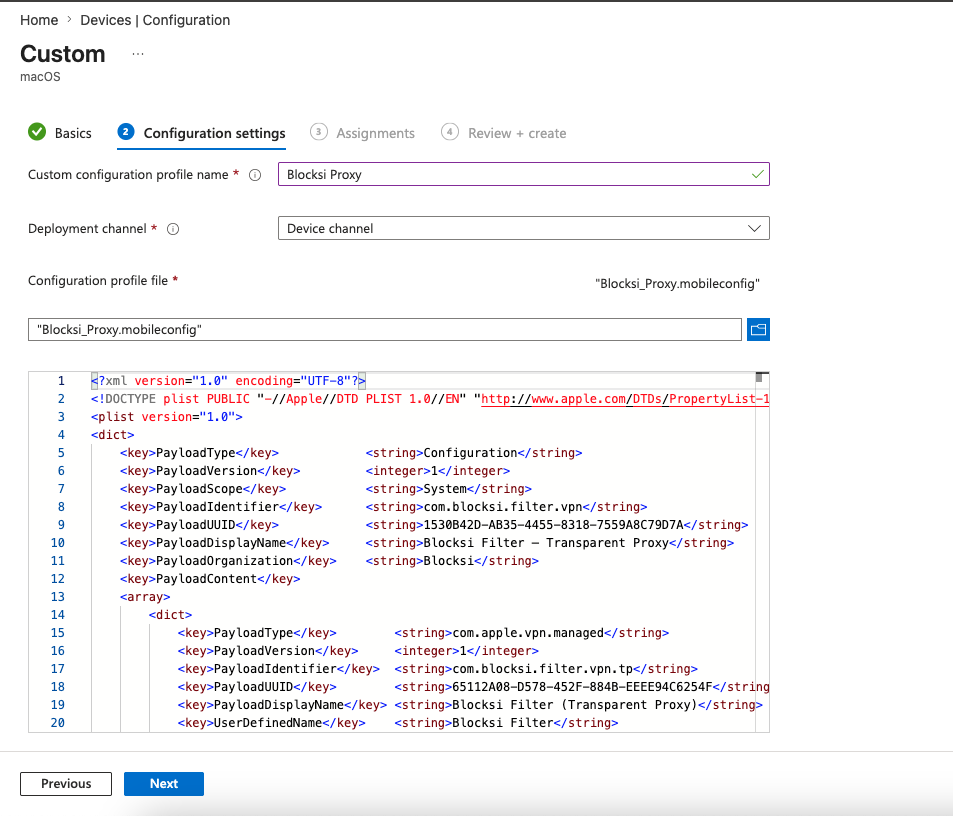Click line number 1 in editor
Viewport: 953px width, 816px height.
61,381
